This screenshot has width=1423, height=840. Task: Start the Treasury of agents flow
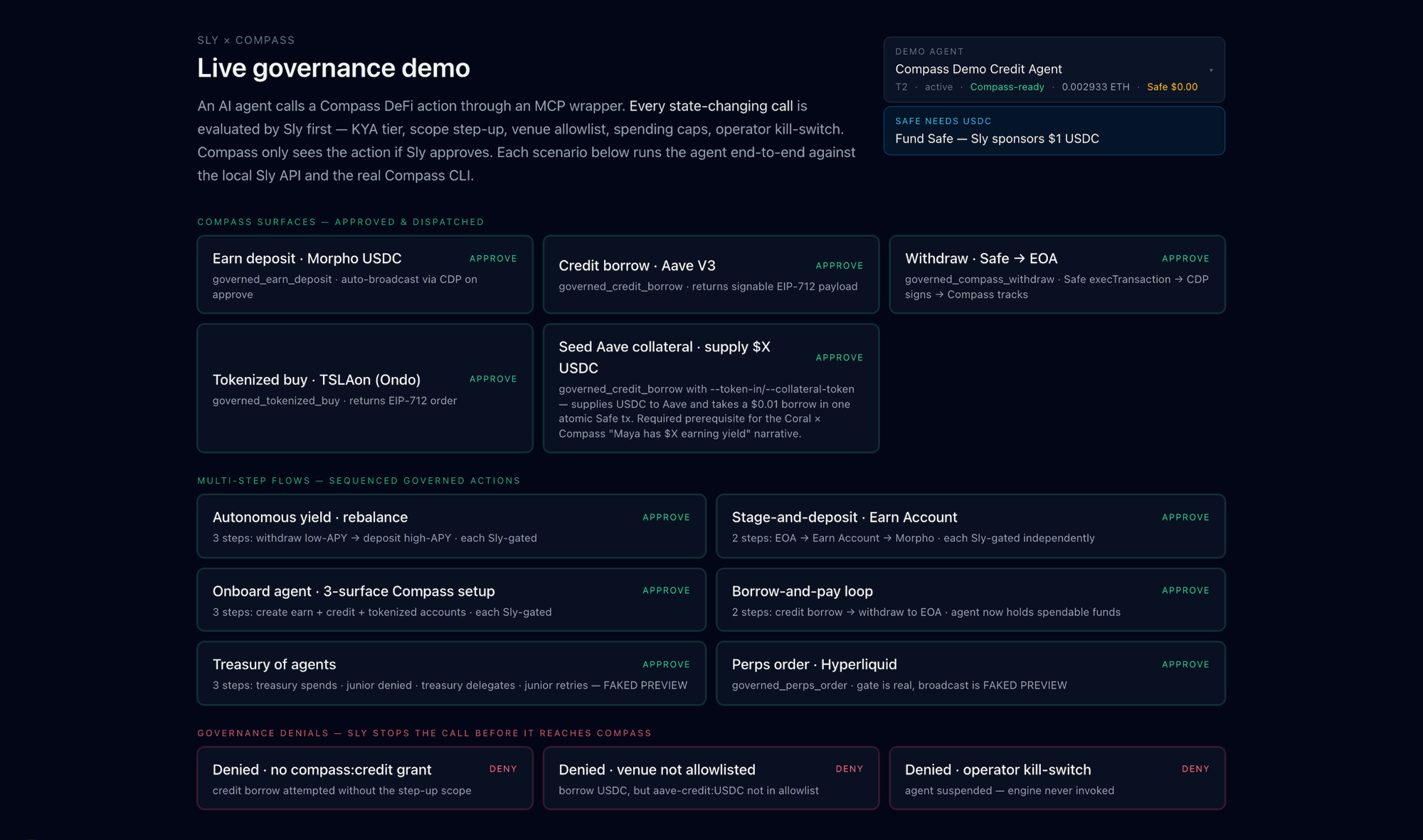(x=451, y=674)
